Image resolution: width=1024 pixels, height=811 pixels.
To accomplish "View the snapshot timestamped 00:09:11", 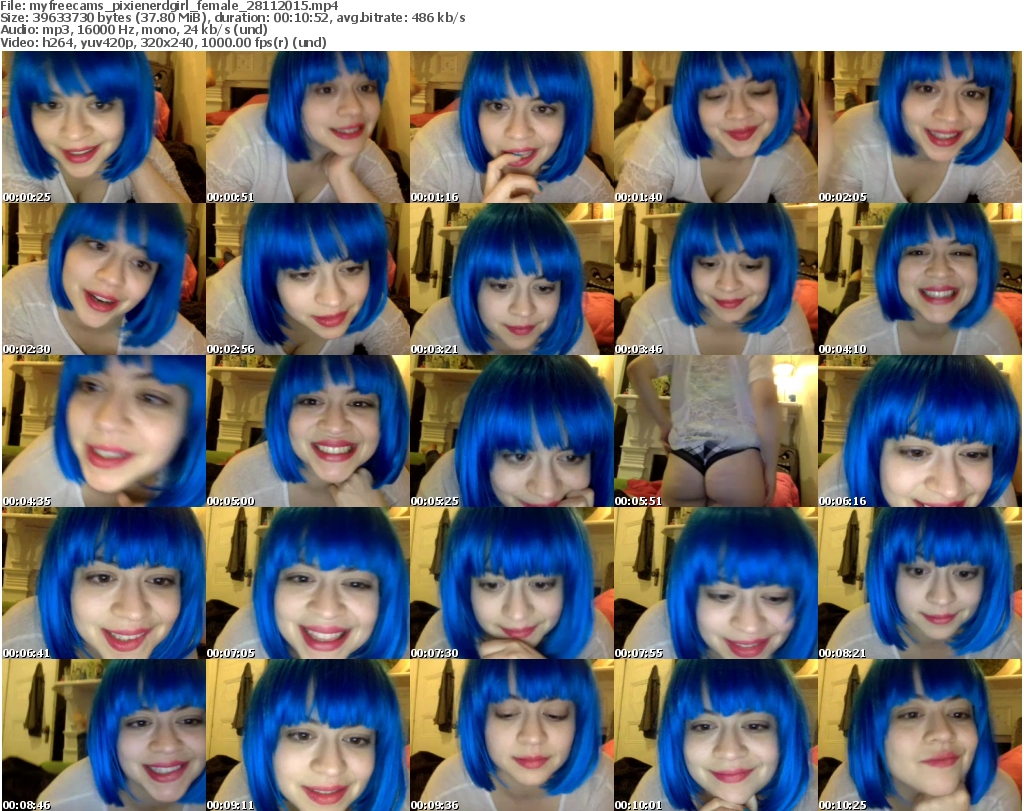I will pyautogui.click(x=308, y=735).
